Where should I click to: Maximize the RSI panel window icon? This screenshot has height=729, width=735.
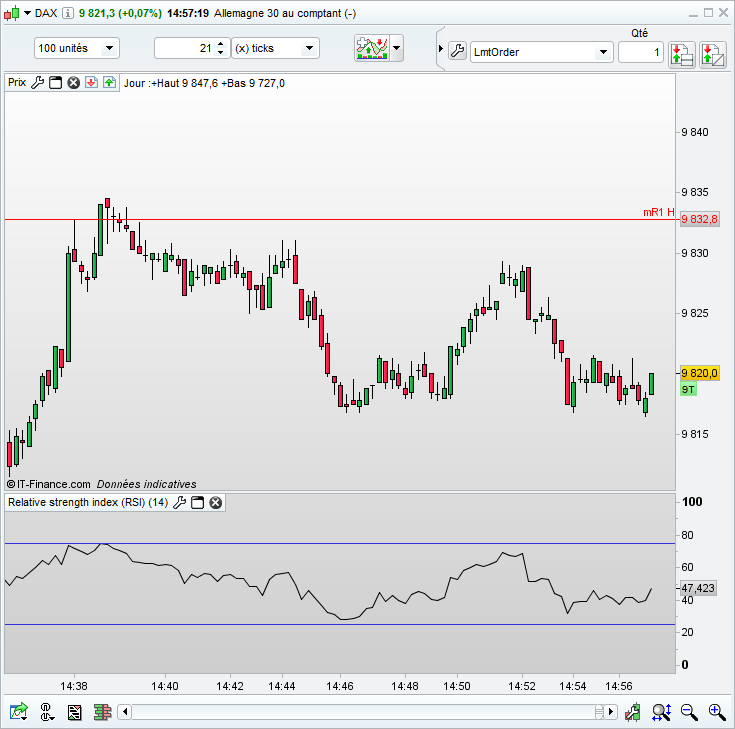coord(198,503)
